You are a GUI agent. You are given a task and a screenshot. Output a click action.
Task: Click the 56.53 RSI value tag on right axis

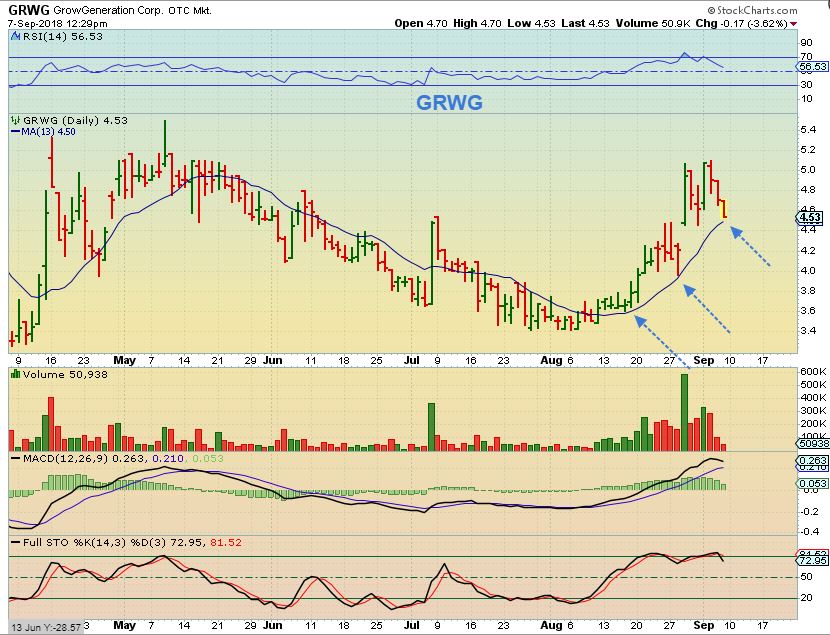(813, 67)
